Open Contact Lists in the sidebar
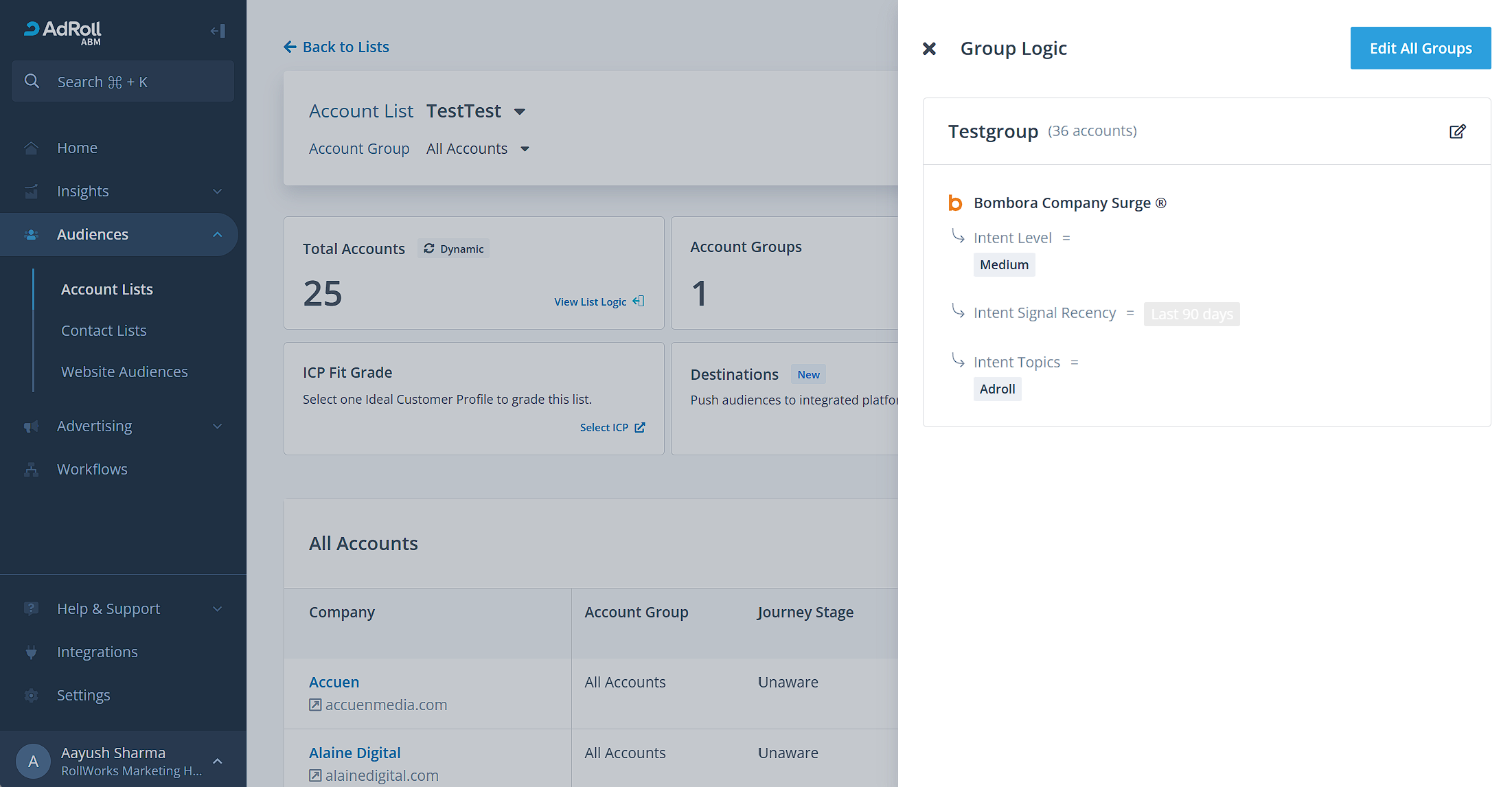 click(x=104, y=331)
